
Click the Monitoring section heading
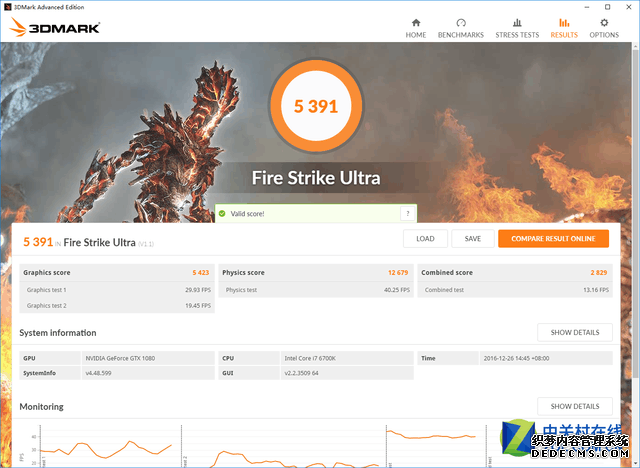pyautogui.click(x=42, y=407)
